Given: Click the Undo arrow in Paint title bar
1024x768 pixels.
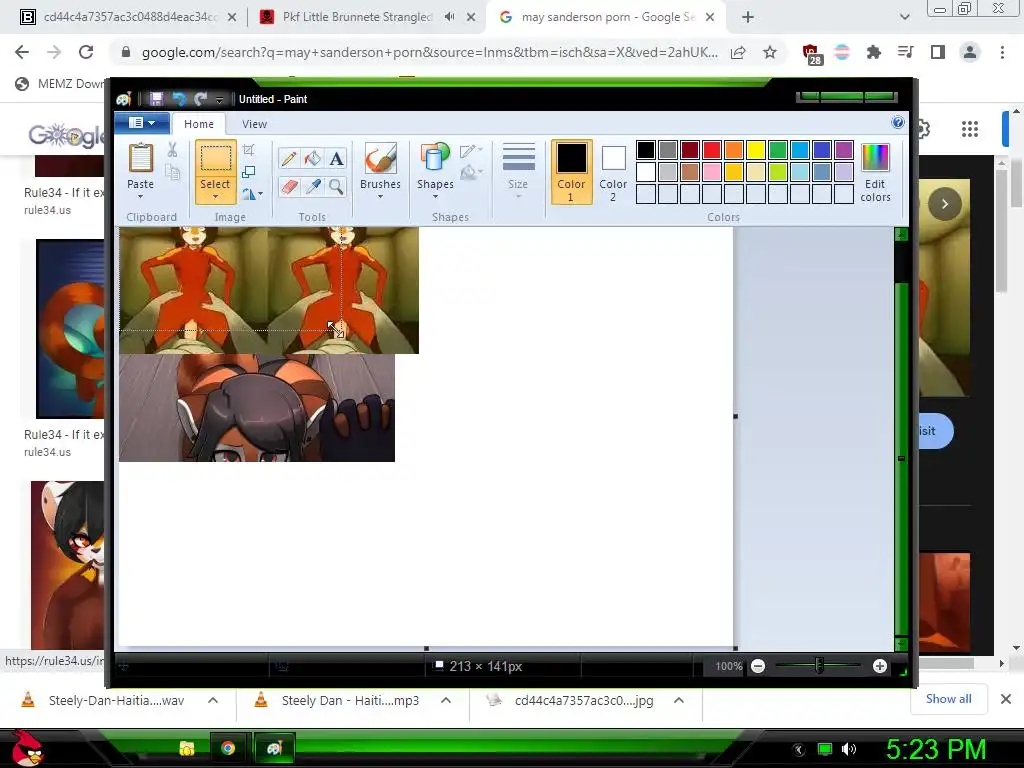Looking at the screenshot, I should [178, 99].
